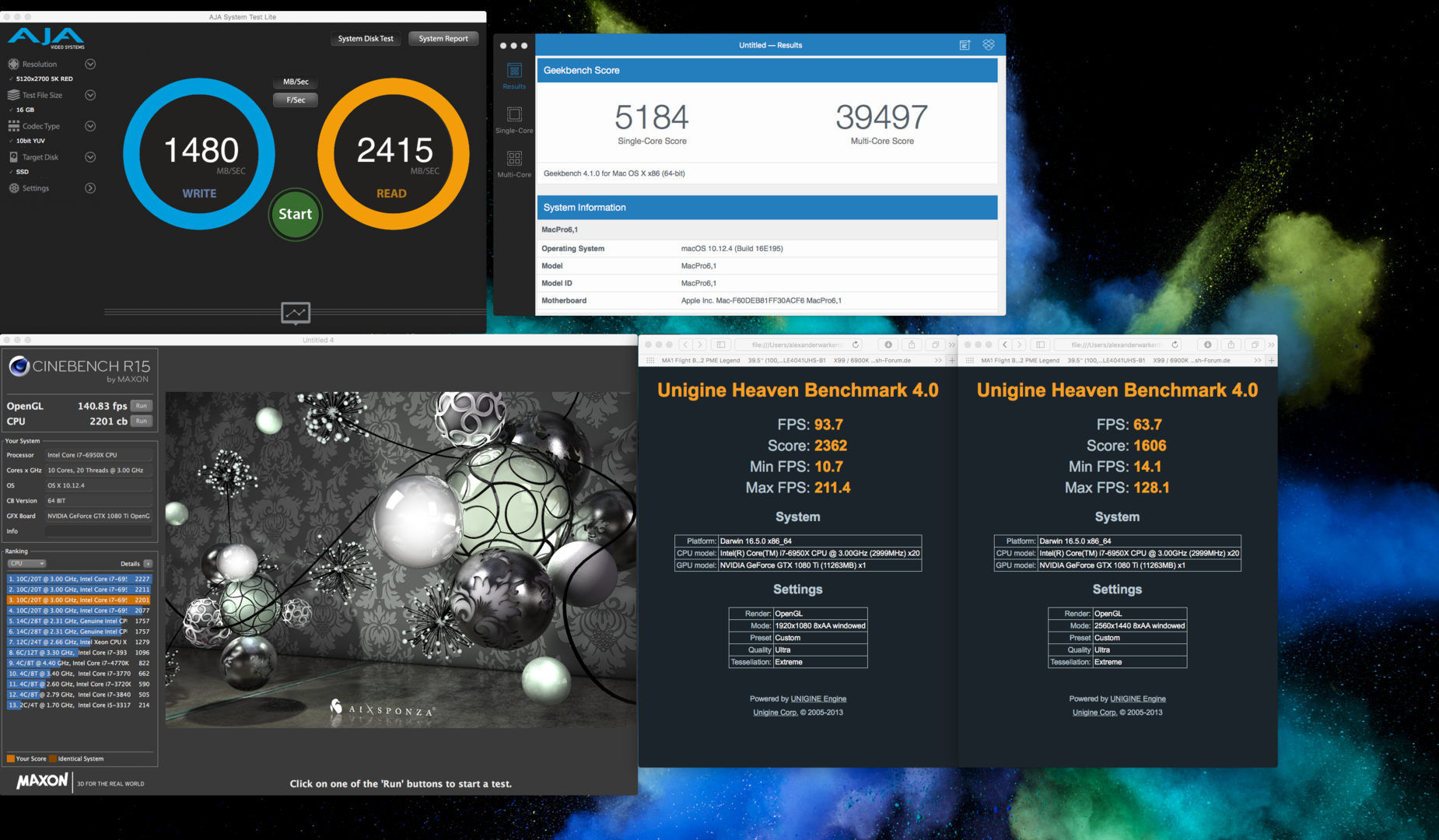Expand the Resolution options in AJA
The height and width of the screenshot is (840, 1439).
(x=90, y=64)
